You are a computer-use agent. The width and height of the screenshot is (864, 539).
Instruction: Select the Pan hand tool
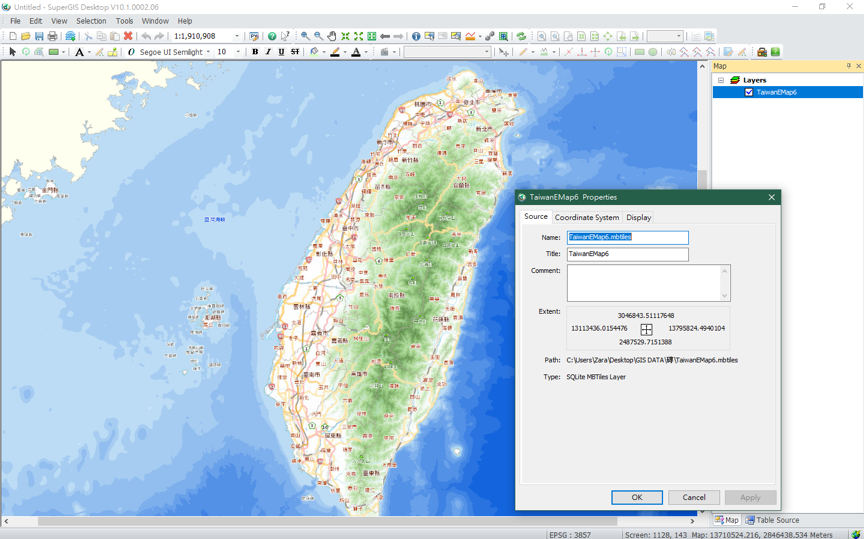[x=332, y=36]
